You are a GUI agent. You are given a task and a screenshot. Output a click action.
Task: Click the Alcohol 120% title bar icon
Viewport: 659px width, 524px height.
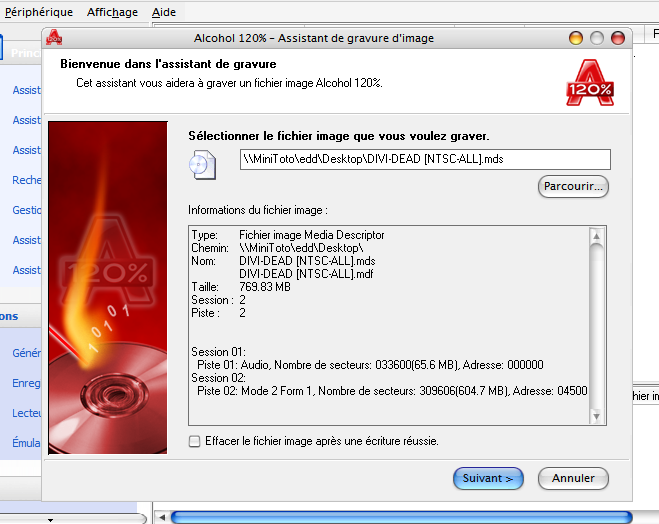[55, 38]
